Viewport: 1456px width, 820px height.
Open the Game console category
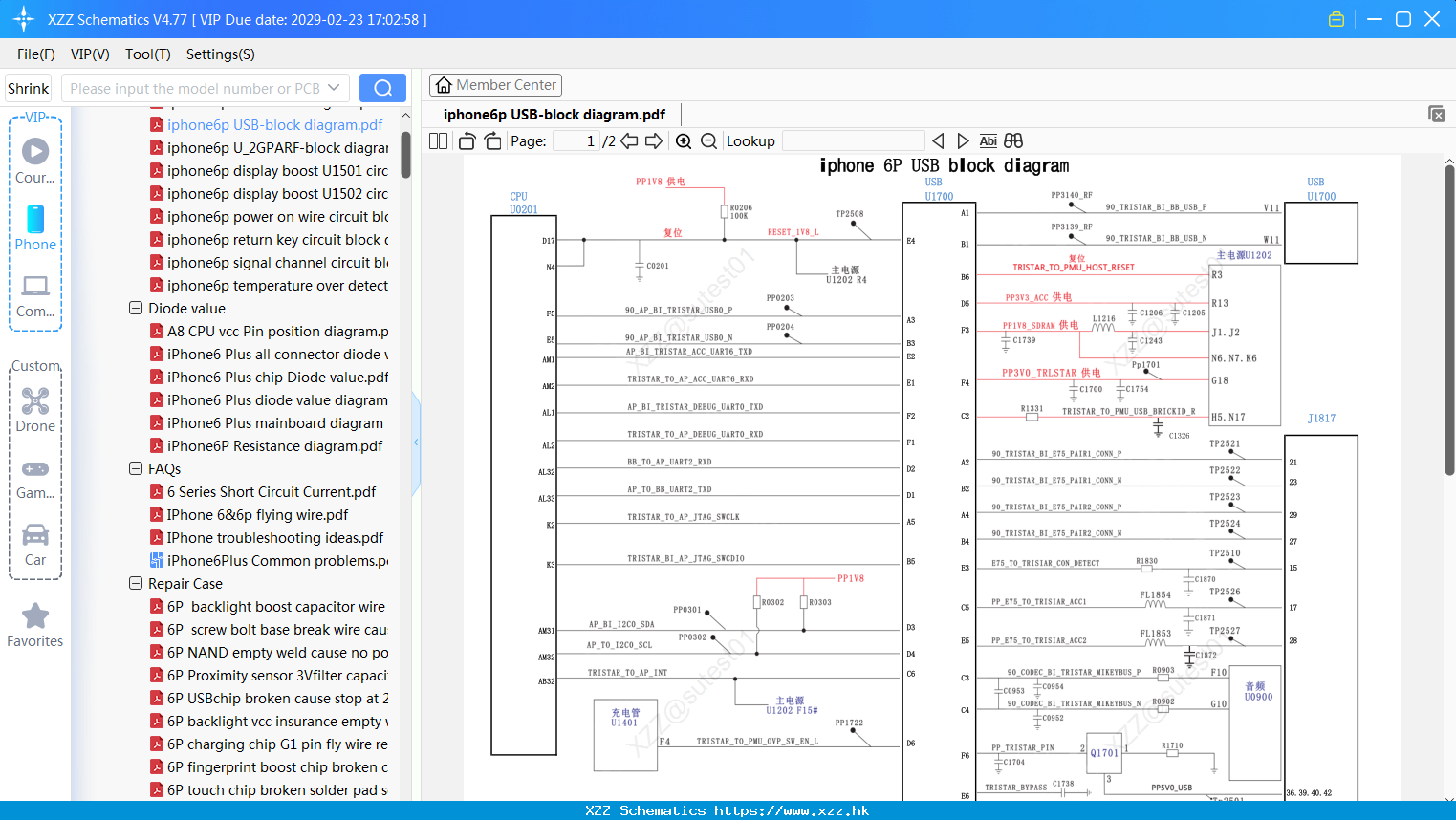35,478
